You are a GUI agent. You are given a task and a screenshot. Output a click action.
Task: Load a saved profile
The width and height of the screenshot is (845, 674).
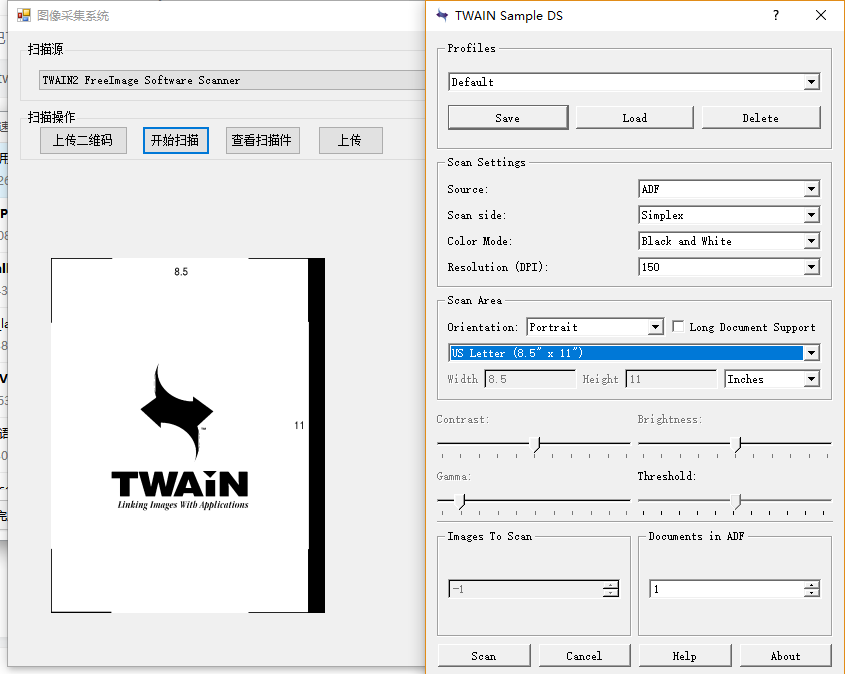pyautogui.click(x=634, y=117)
